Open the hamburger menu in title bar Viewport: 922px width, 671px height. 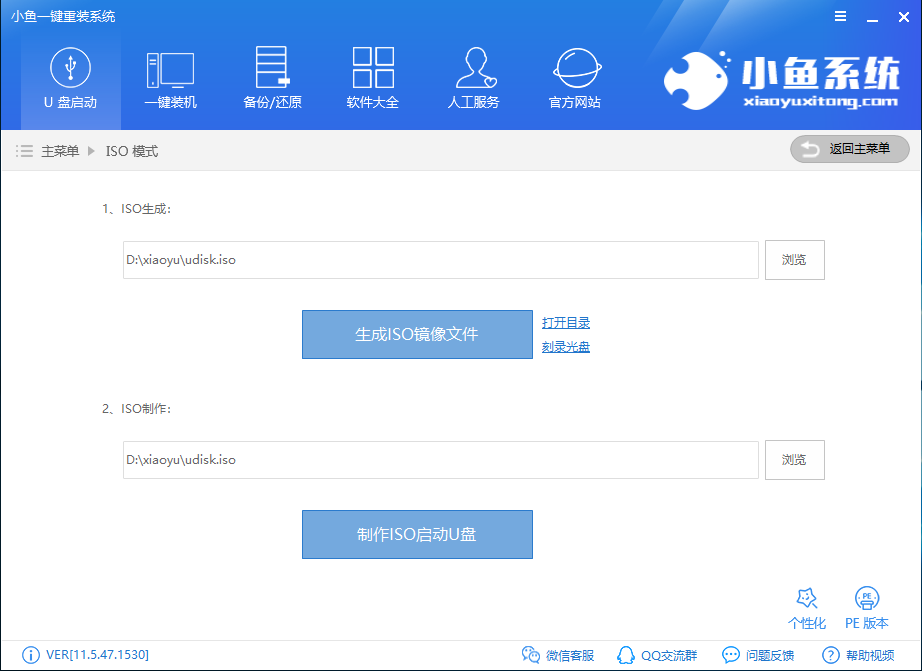[x=840, y=16]
